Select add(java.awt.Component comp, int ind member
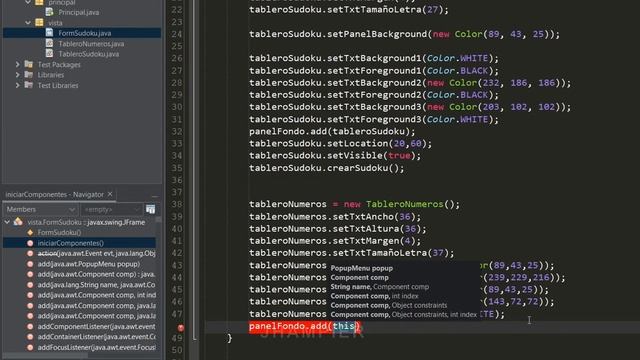This screenshot has width=640, height=360. (x=96, y=295)
